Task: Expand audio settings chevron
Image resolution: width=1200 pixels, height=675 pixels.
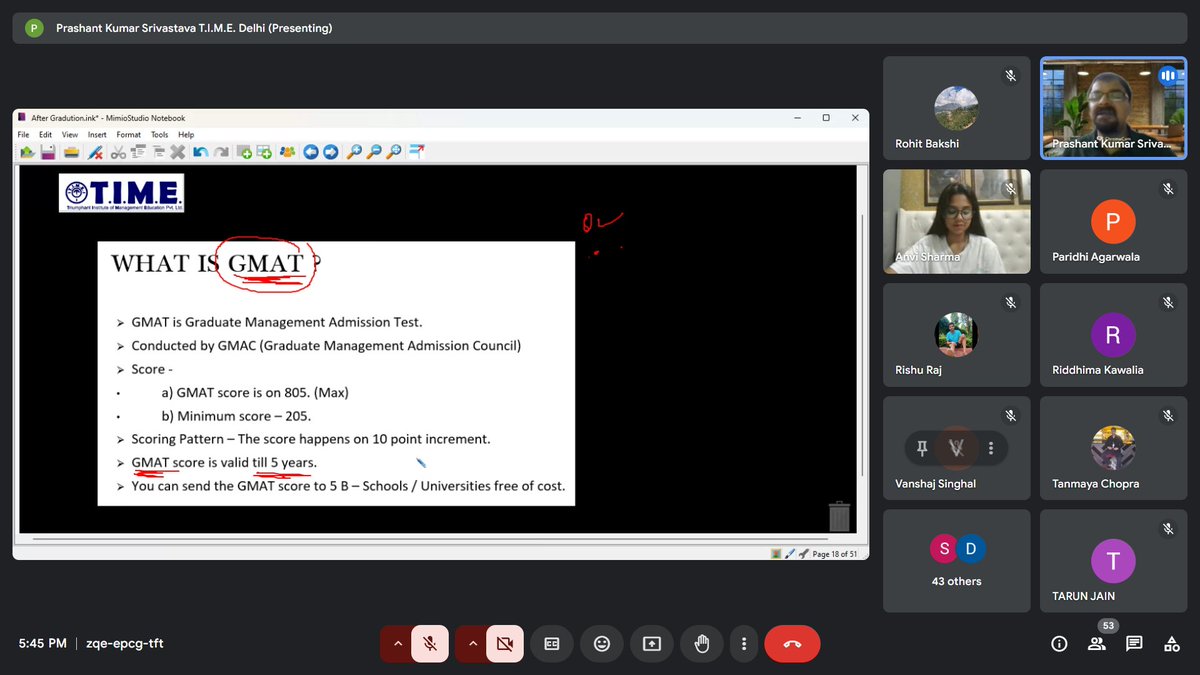Action: pos(397,644)
